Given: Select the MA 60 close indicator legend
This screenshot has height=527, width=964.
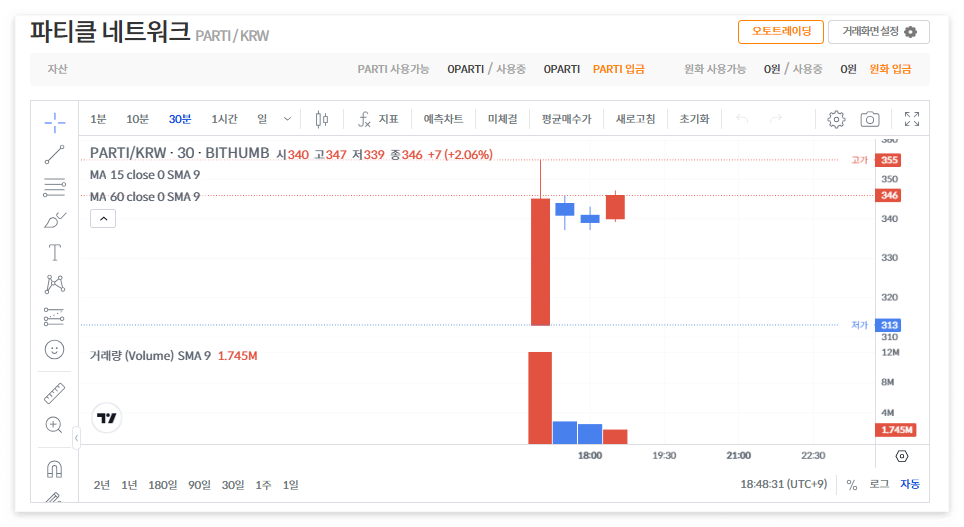Looking at the screenshot, I should click(x=145, y=197).
